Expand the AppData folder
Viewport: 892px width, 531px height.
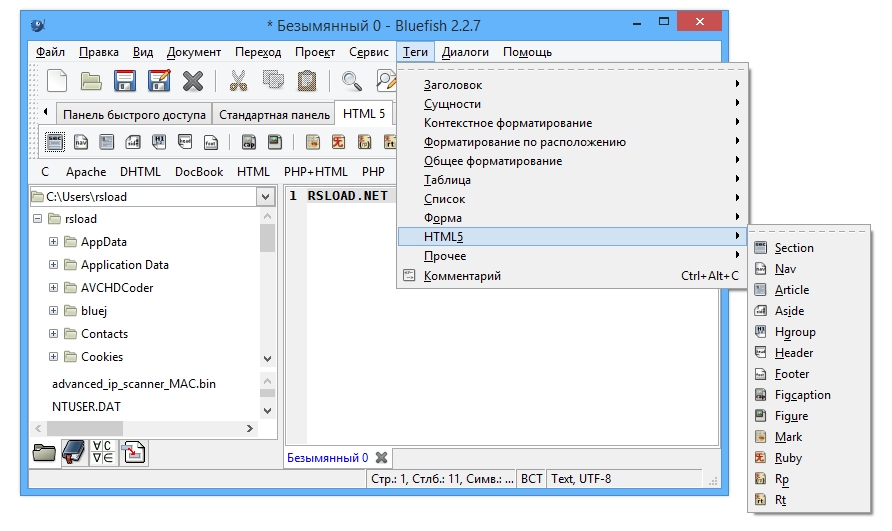pos(53,242)
